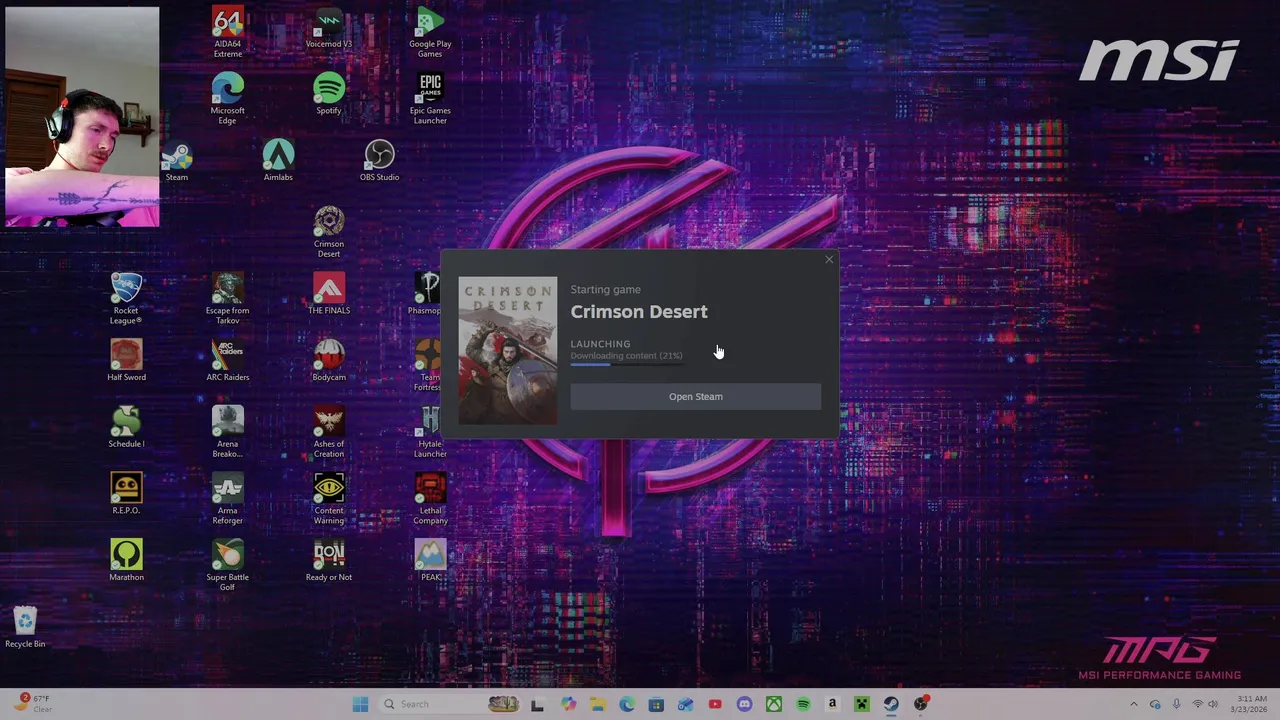
Task: Select Marathon desktop icon
Action: [126, 561]
